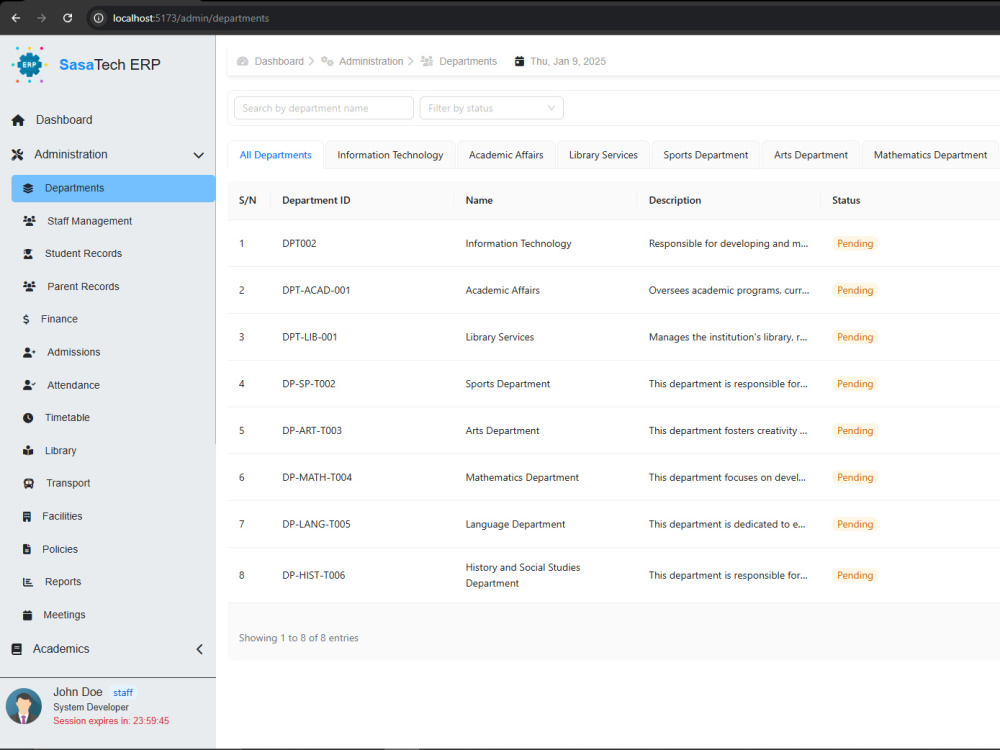
Task: Click the breadcrumb Administration gears icon
Action: [327, 61]
